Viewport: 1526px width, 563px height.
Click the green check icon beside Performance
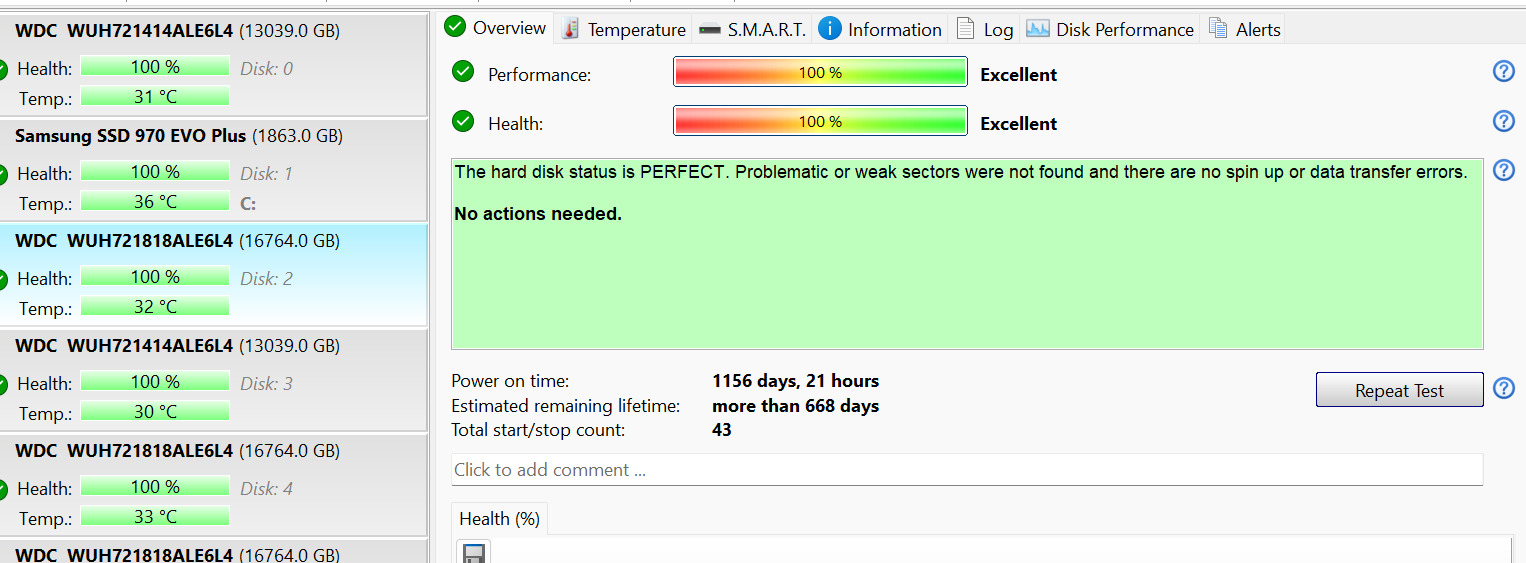click(463, 72)
